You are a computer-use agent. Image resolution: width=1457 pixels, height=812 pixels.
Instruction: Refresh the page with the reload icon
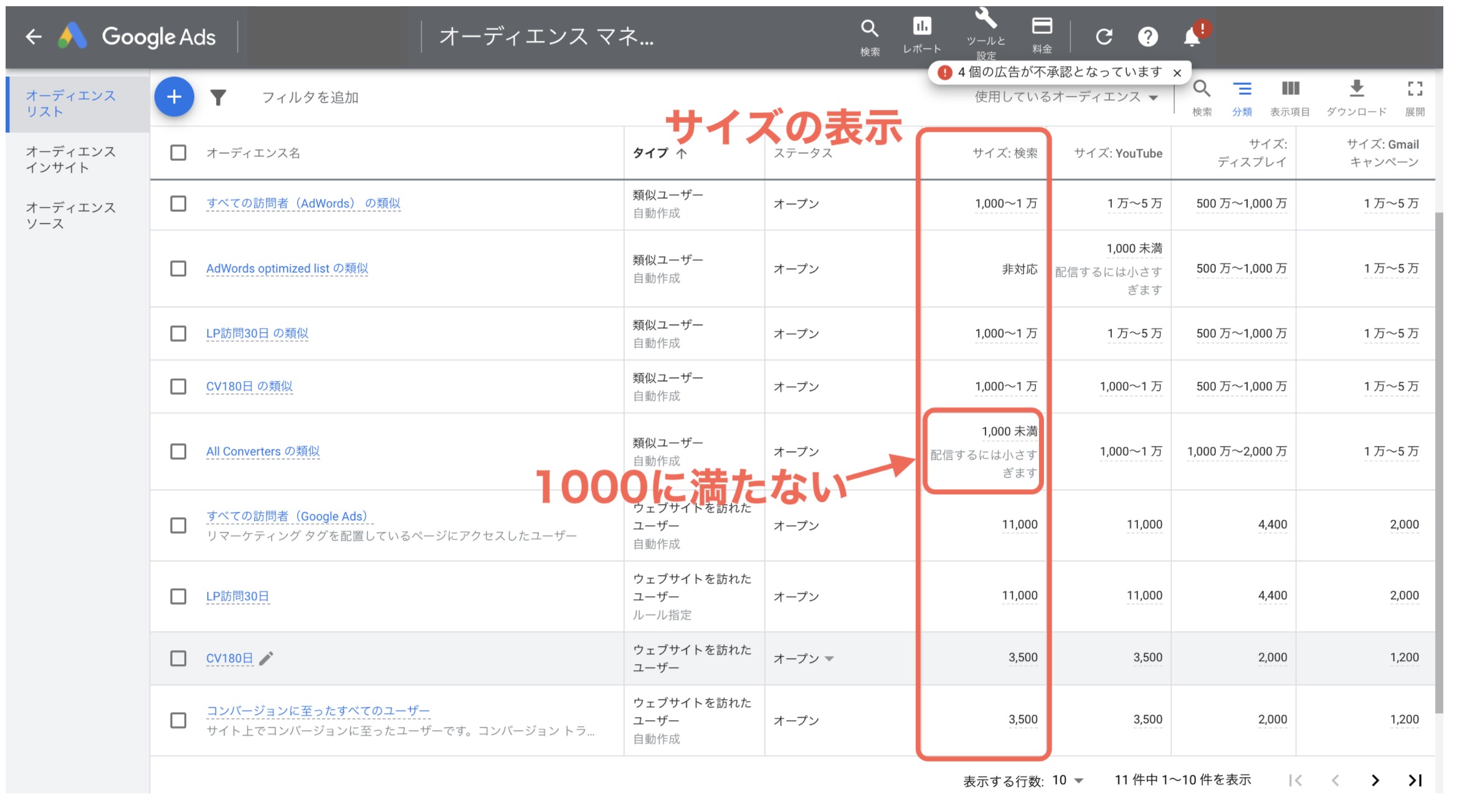point(1104,36)
